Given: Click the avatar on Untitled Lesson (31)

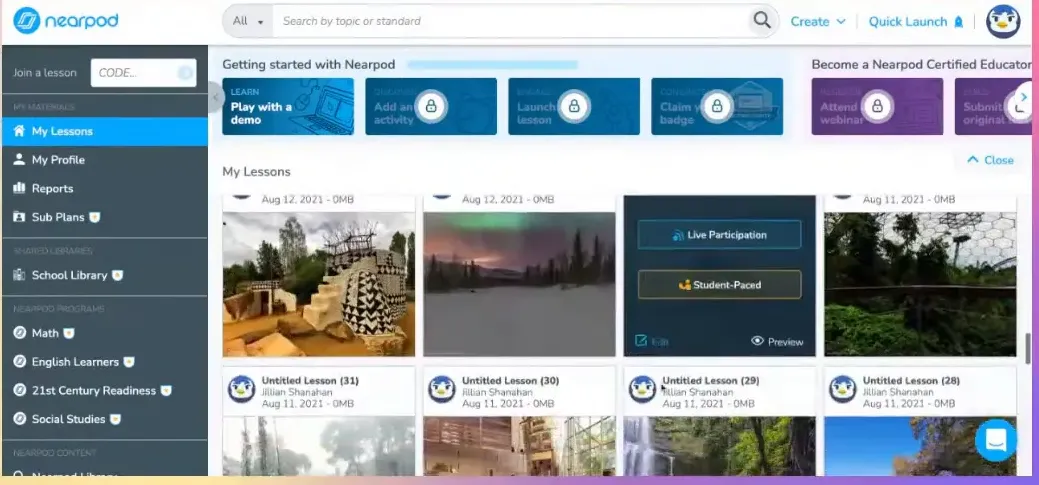Looking at the screenshot, I should [242, 390].
